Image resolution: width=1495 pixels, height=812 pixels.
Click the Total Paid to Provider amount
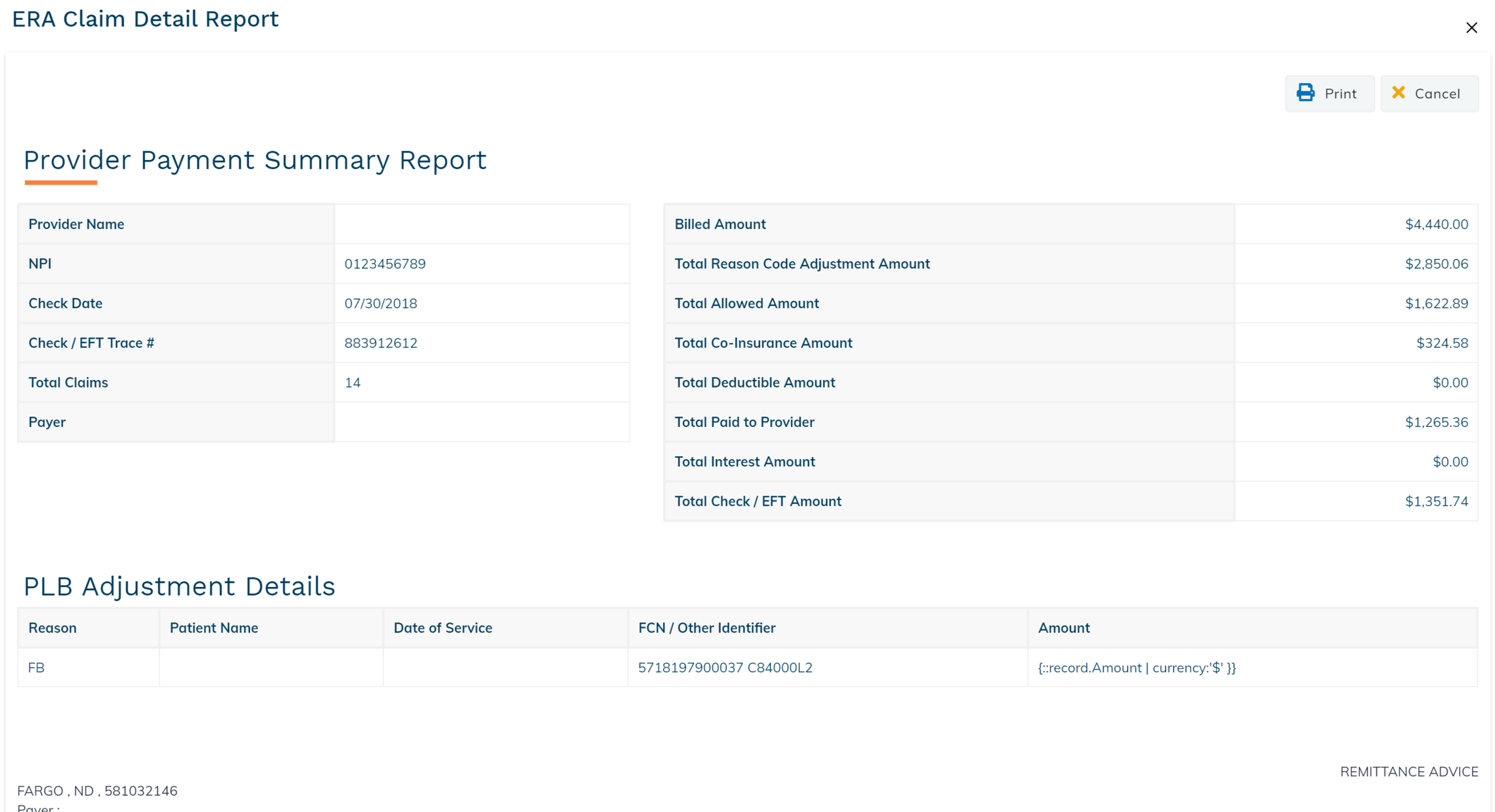pos(1436,422)
